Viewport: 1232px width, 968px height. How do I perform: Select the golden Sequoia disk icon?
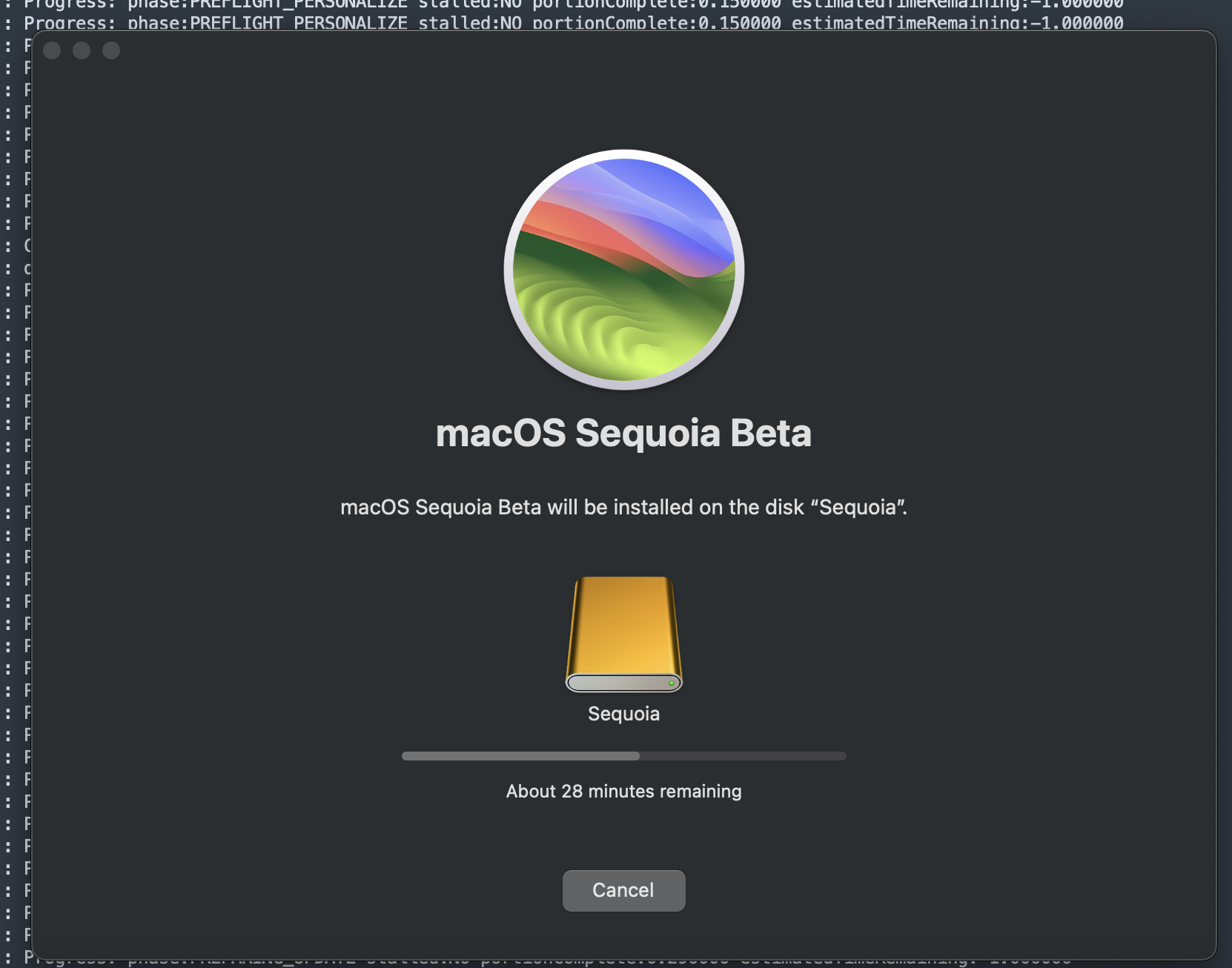click(623, 634)
